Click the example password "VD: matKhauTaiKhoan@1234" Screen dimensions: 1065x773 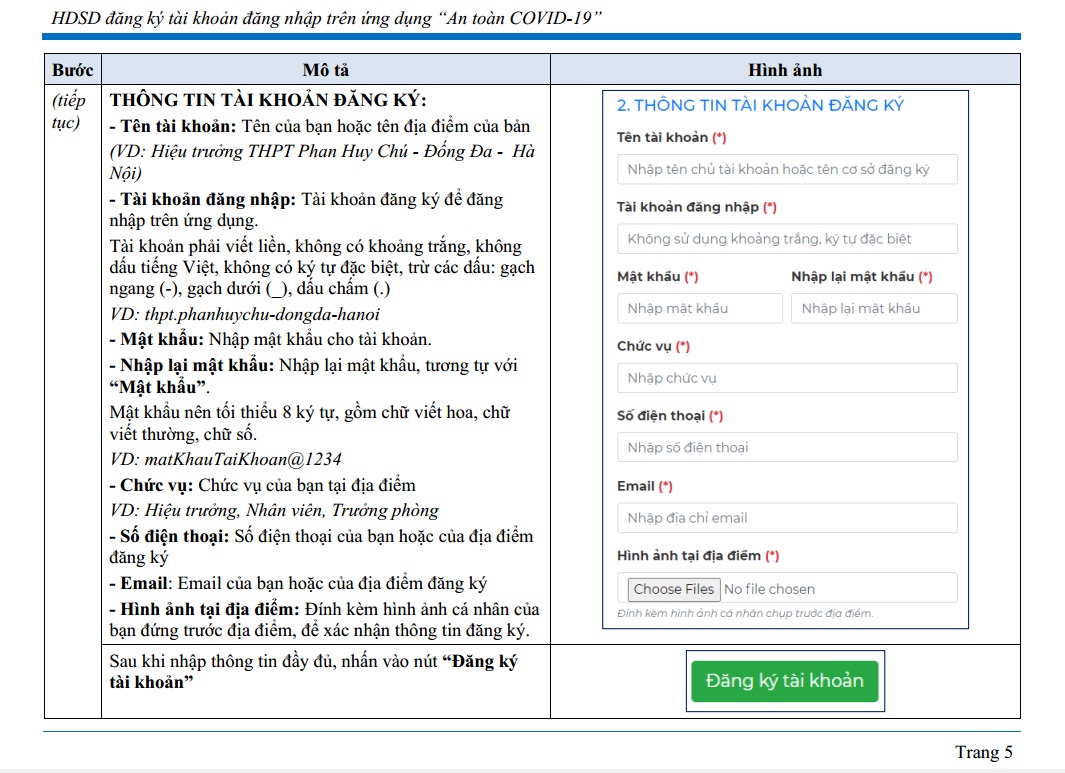click(225, 460)
